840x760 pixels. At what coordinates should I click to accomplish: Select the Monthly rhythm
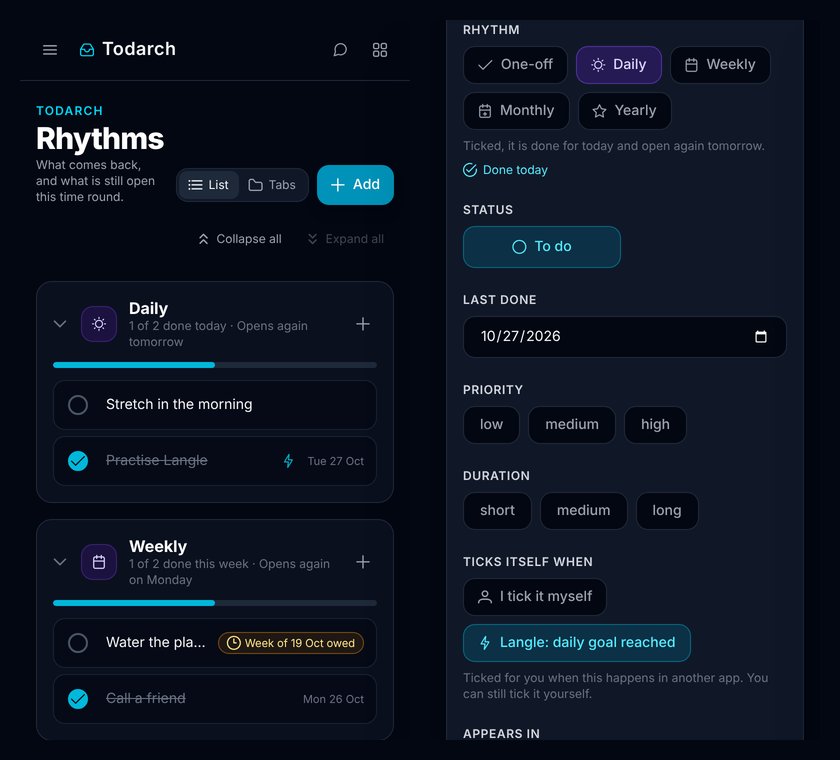(516, 111)
